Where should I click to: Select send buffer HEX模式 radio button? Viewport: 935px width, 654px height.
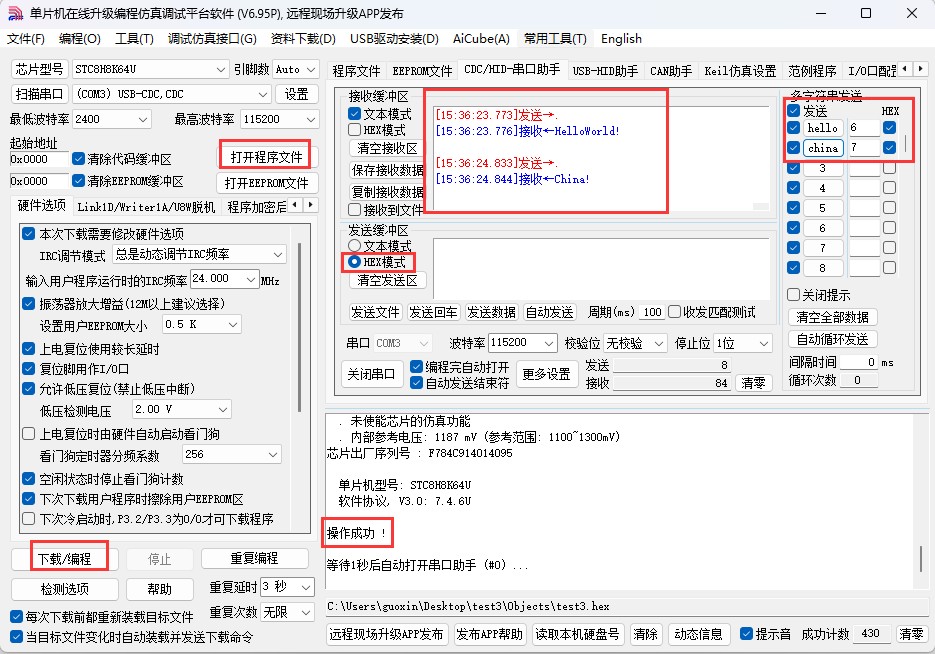[354, 262]
